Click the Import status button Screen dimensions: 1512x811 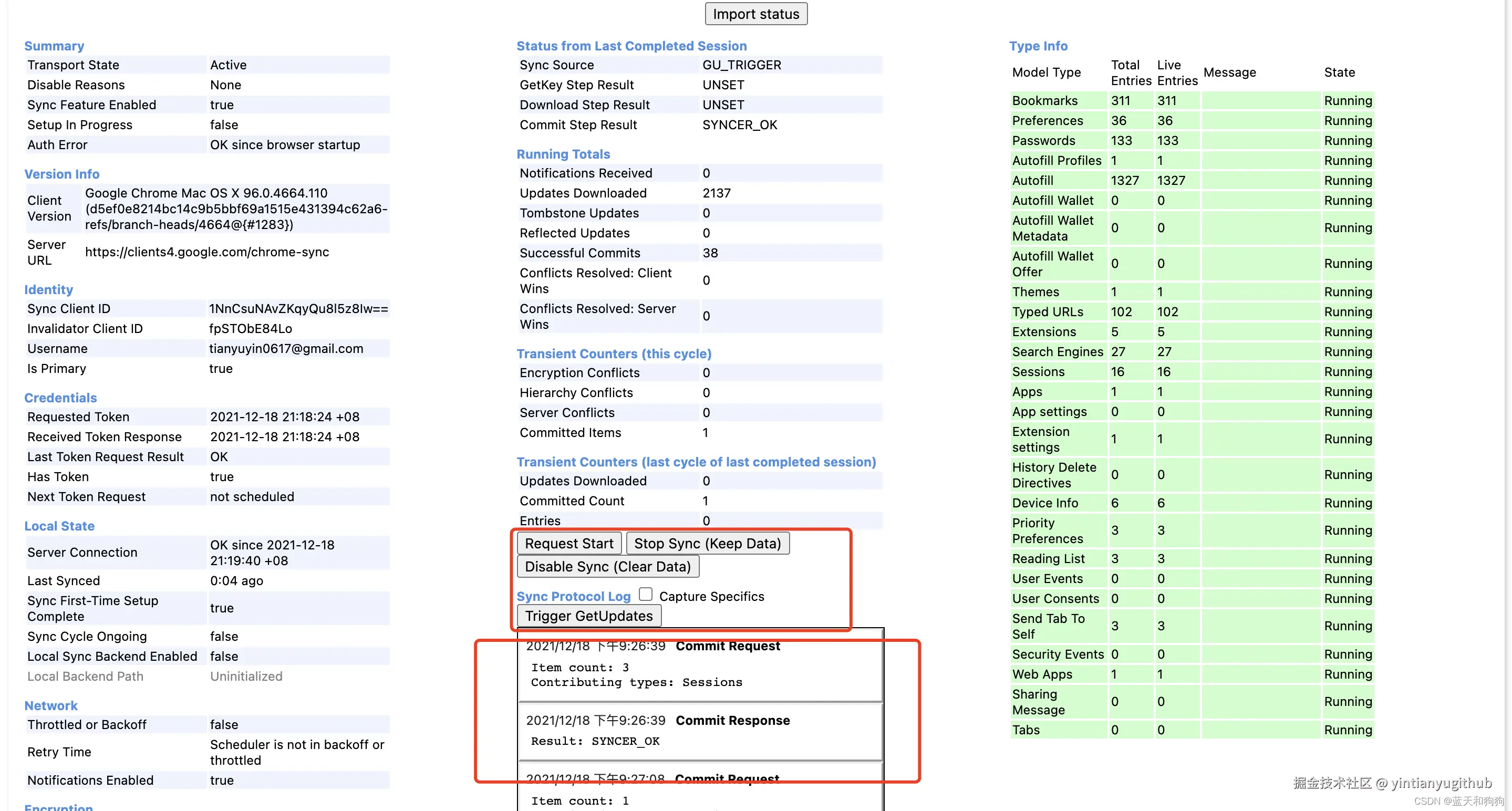(x=755, y=14)
